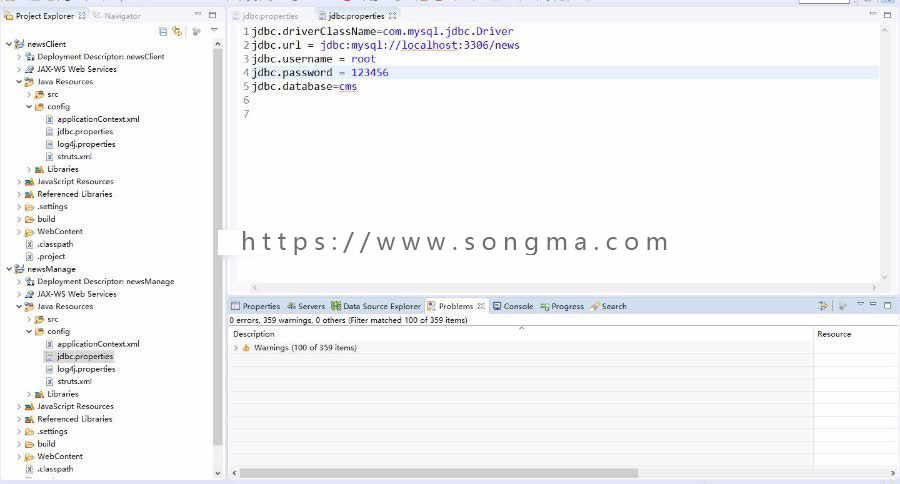Click the 'cms' database value
This screenshot has width=900, height=484.
pyautogui.click(x=348, y=87)
